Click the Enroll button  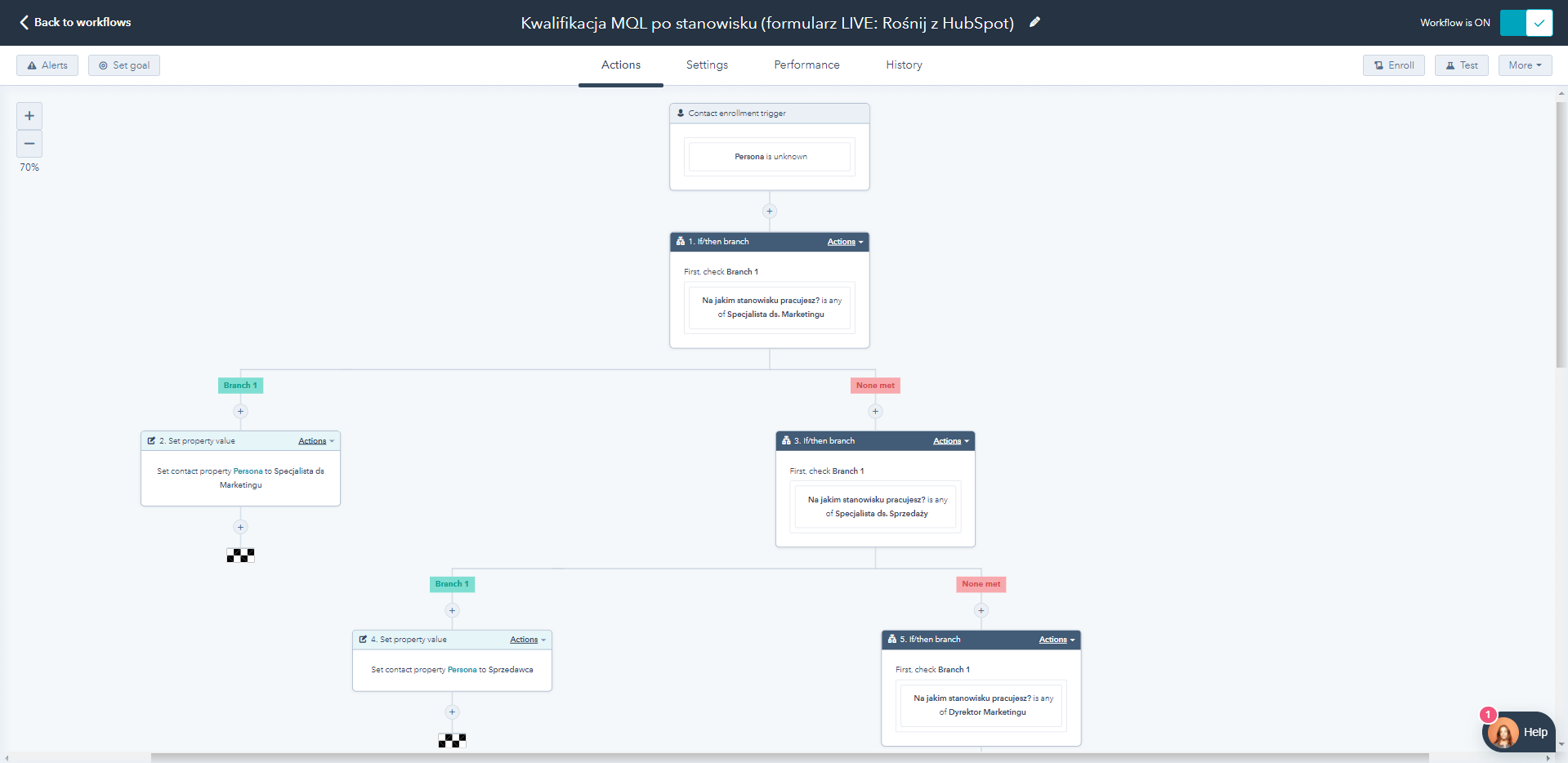[x=1394, y=65]
